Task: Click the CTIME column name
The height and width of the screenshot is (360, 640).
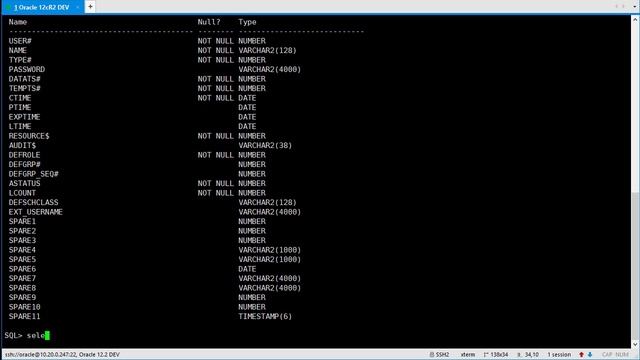Action: pyautogui.click(x=20, y=98)
